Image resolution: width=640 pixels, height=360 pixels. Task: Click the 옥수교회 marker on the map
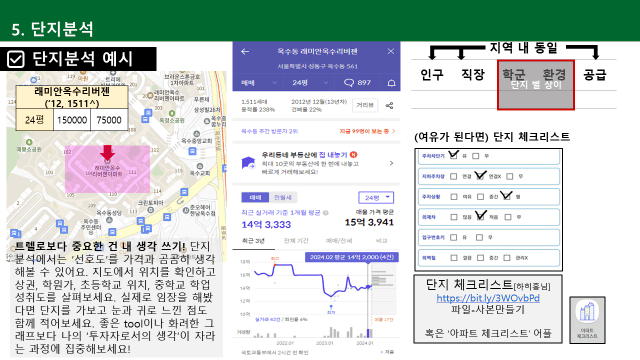[x=200, y=166]
